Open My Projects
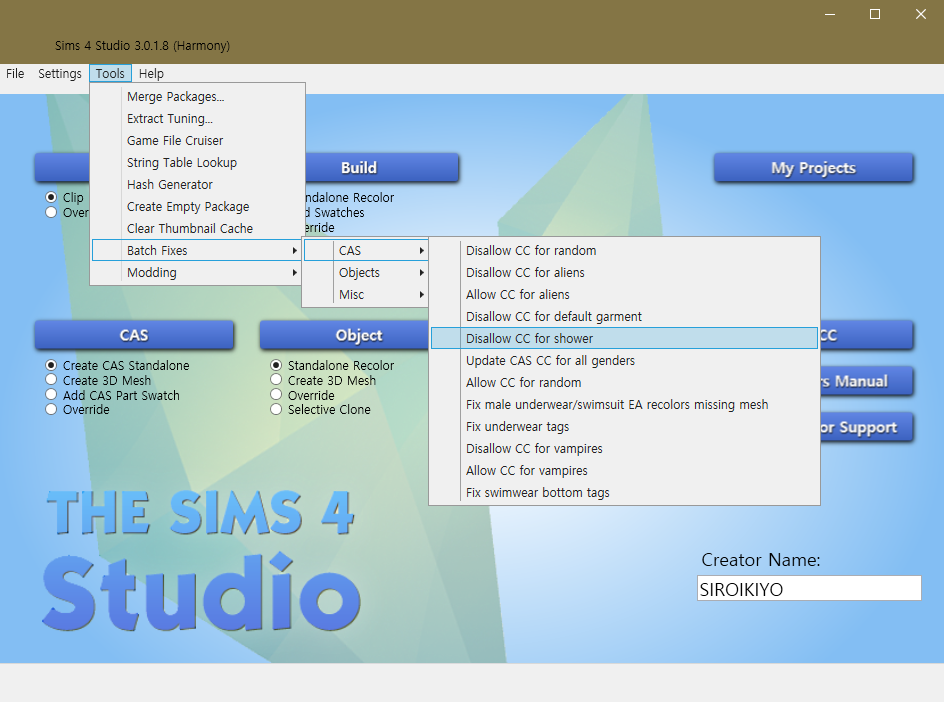Screen dimensions: 944x702 (x=813, y=167)
